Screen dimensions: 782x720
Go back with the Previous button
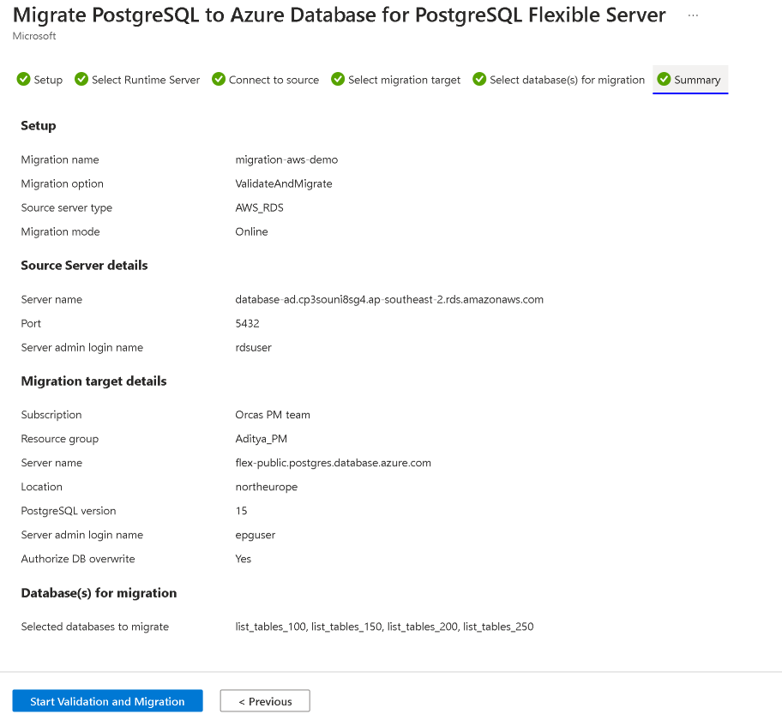(x=265, y=701)
